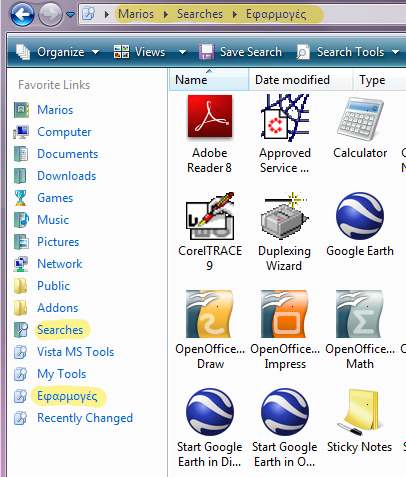Viewport: 406px width, 477px height.
Task: Select the OpenOffice Math icon
Action: pyautogui.click(x=360, y=314)
